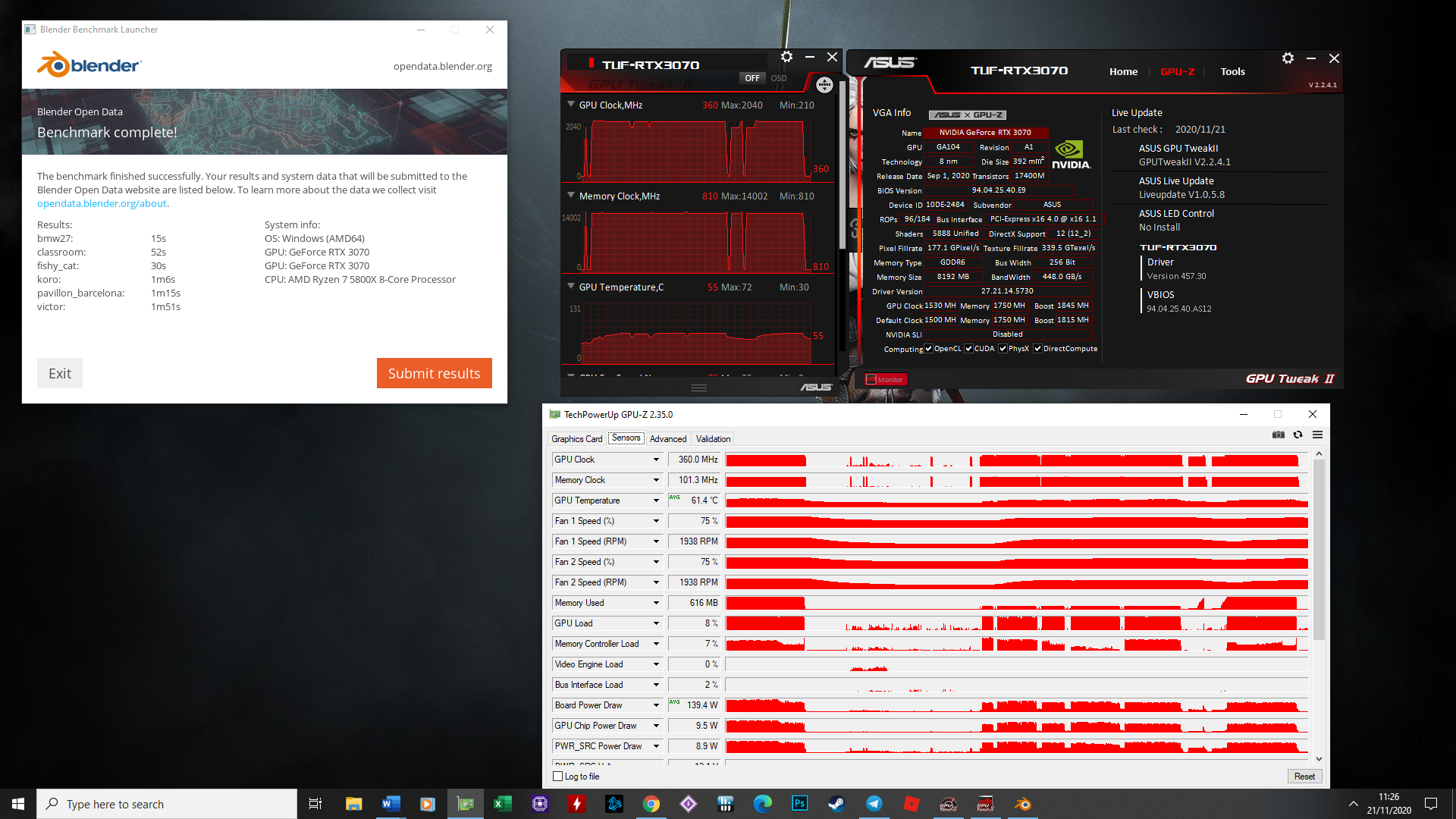Open Tools tab in ASUS GPU Tweak
Viewport: 1456px width, 819px height.
click(1232, 71)
